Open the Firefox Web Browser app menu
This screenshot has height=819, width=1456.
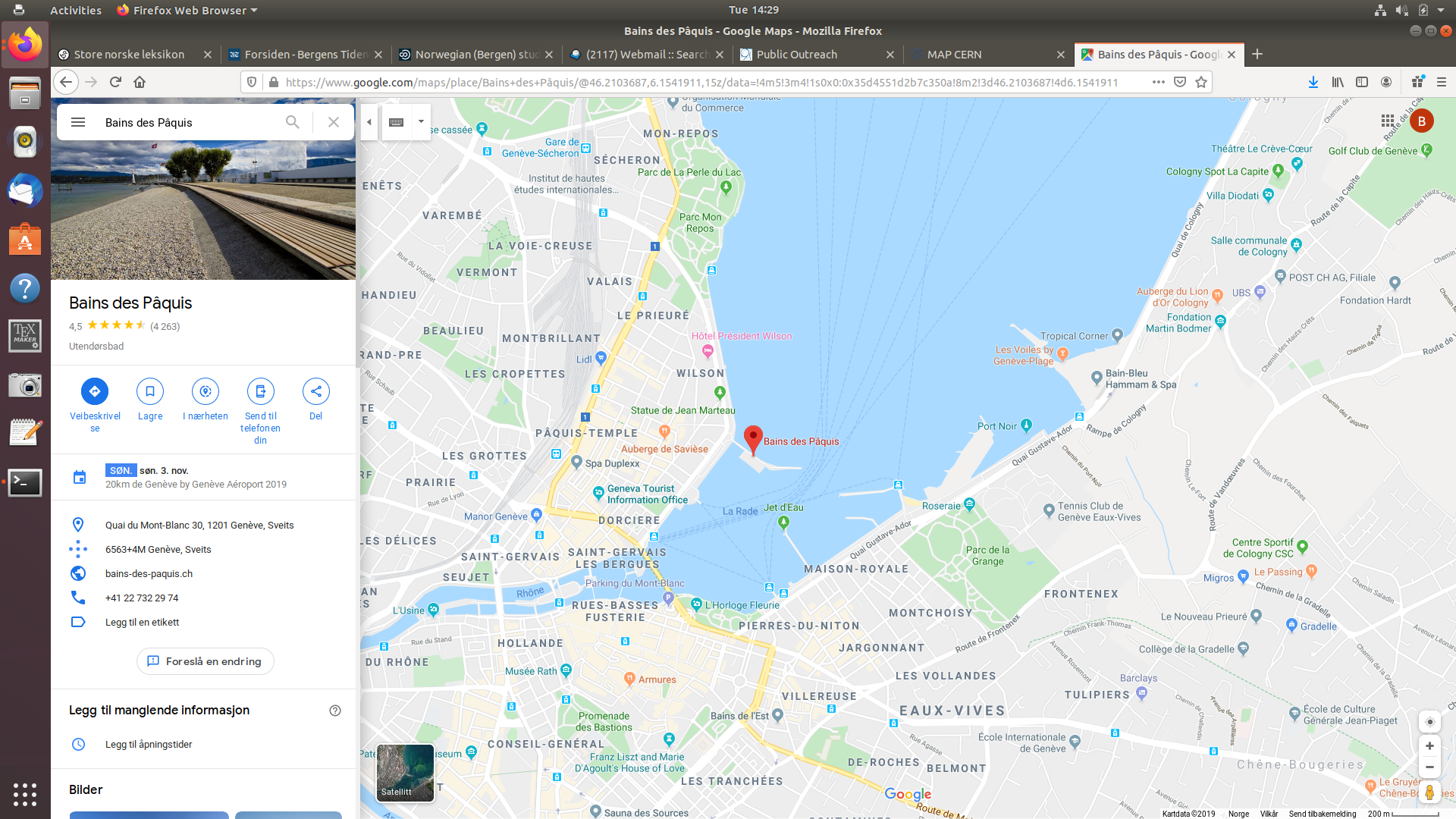pos(187,10)
